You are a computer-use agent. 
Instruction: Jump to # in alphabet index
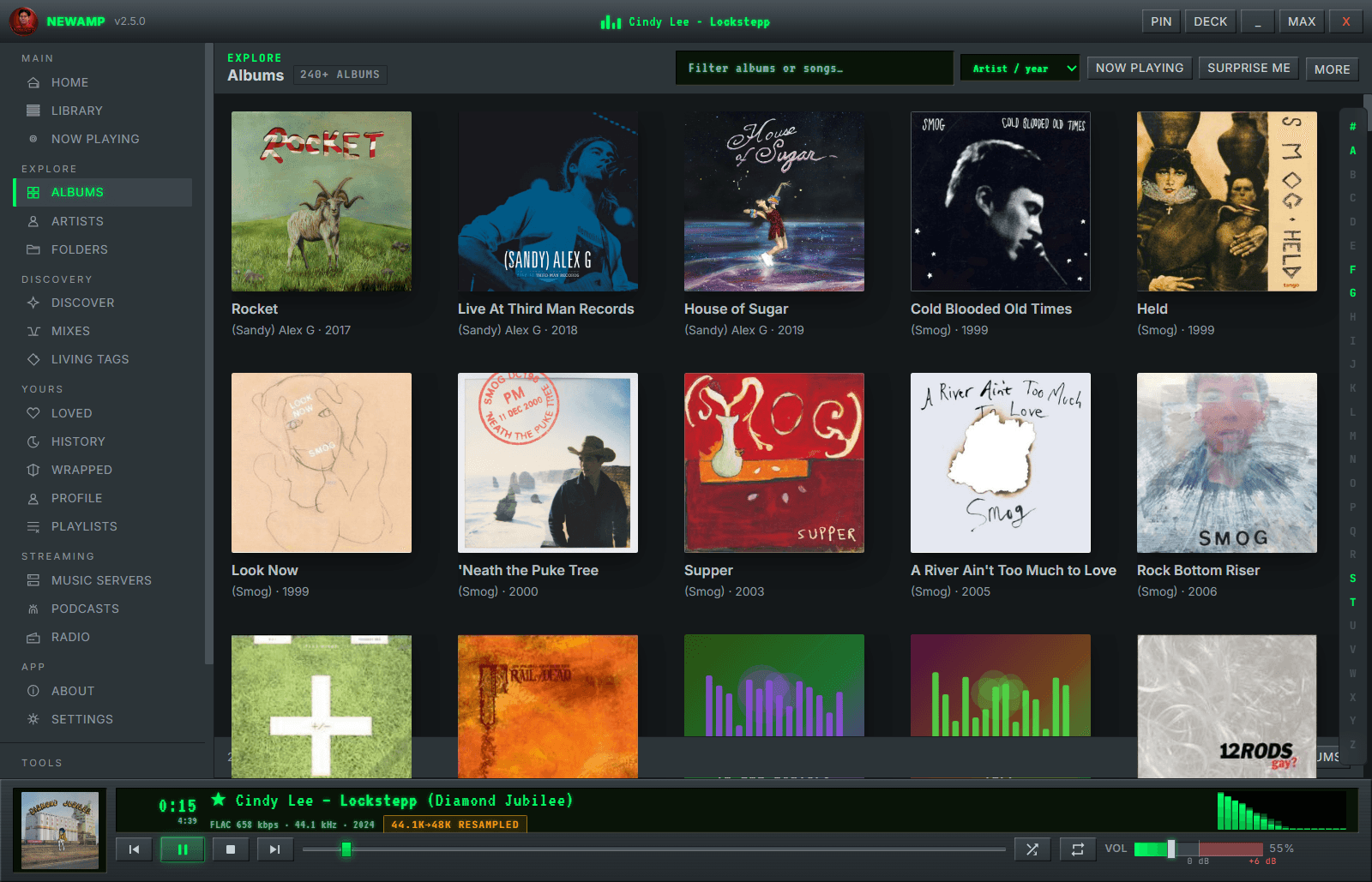(1353, 127)
